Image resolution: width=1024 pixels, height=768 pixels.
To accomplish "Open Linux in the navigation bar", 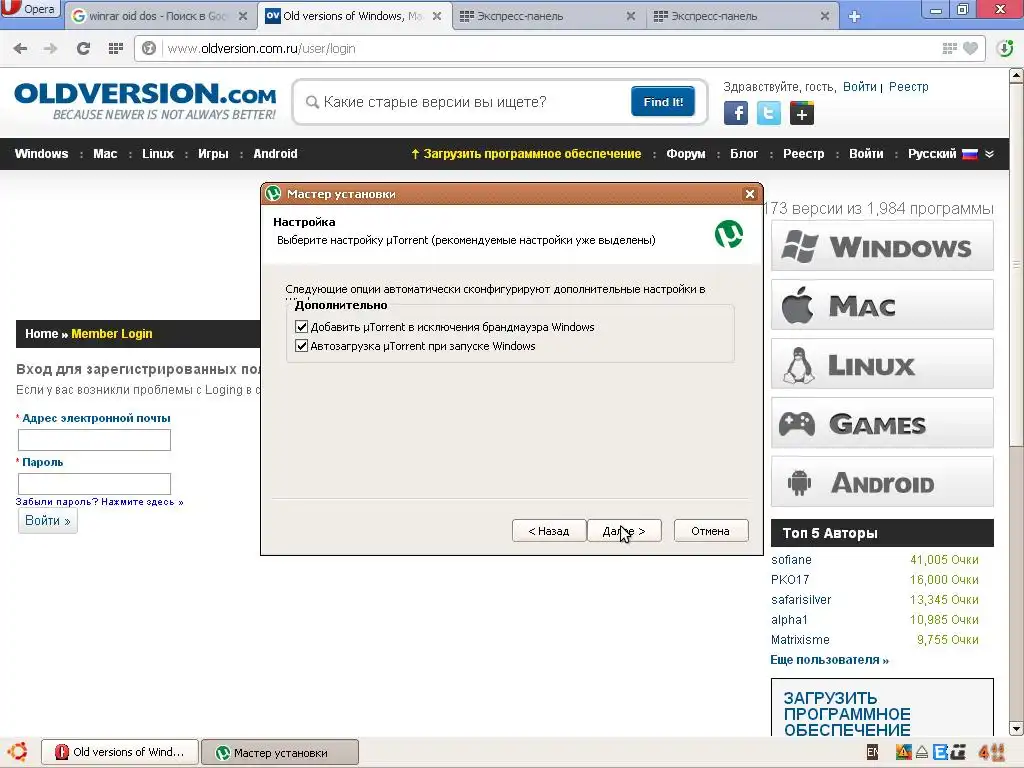I will pyautogui.click(x=158, y=154).
